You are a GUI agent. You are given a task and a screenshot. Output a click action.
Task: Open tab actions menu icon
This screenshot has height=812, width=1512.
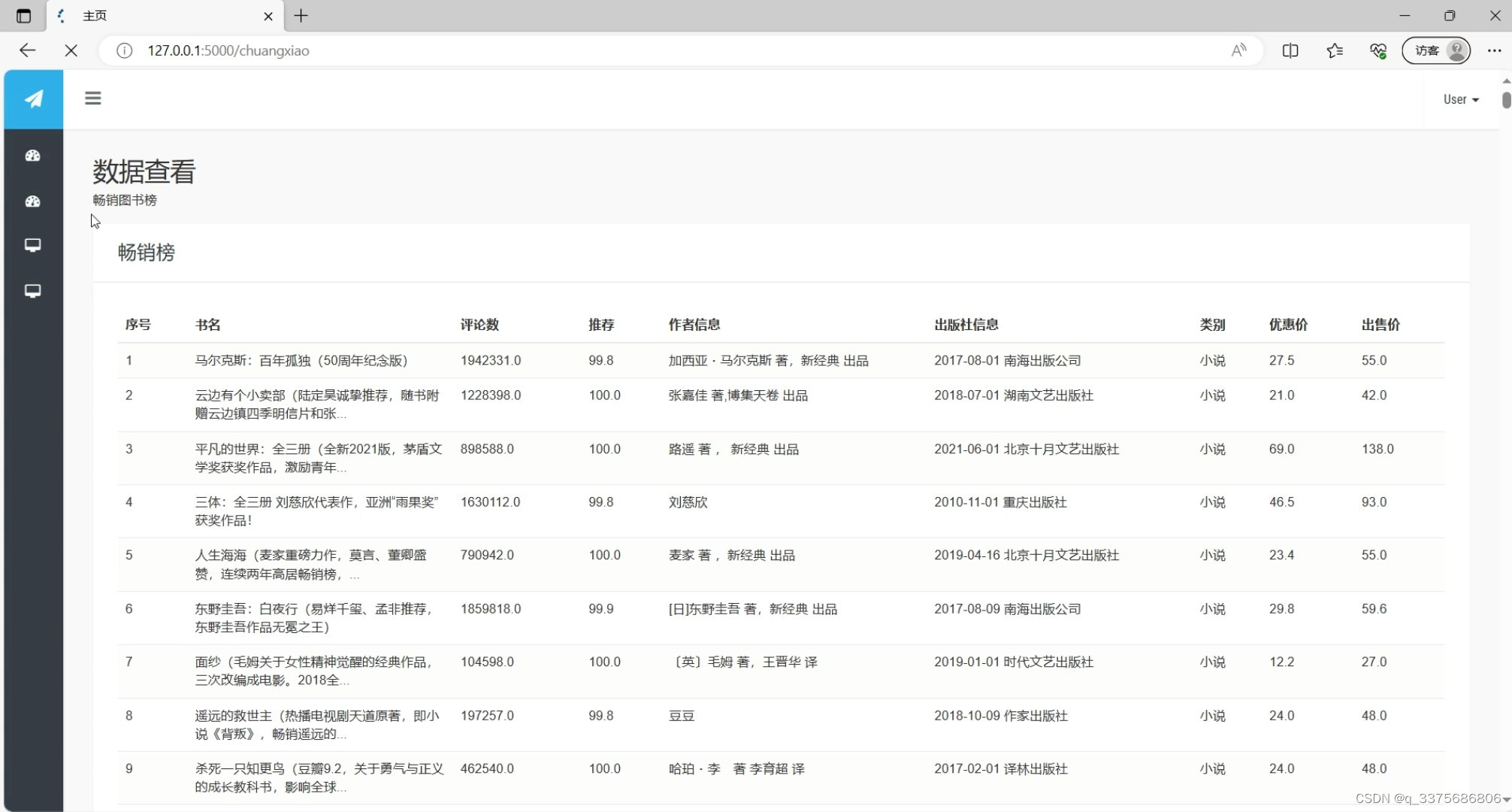tap(23, 16)
